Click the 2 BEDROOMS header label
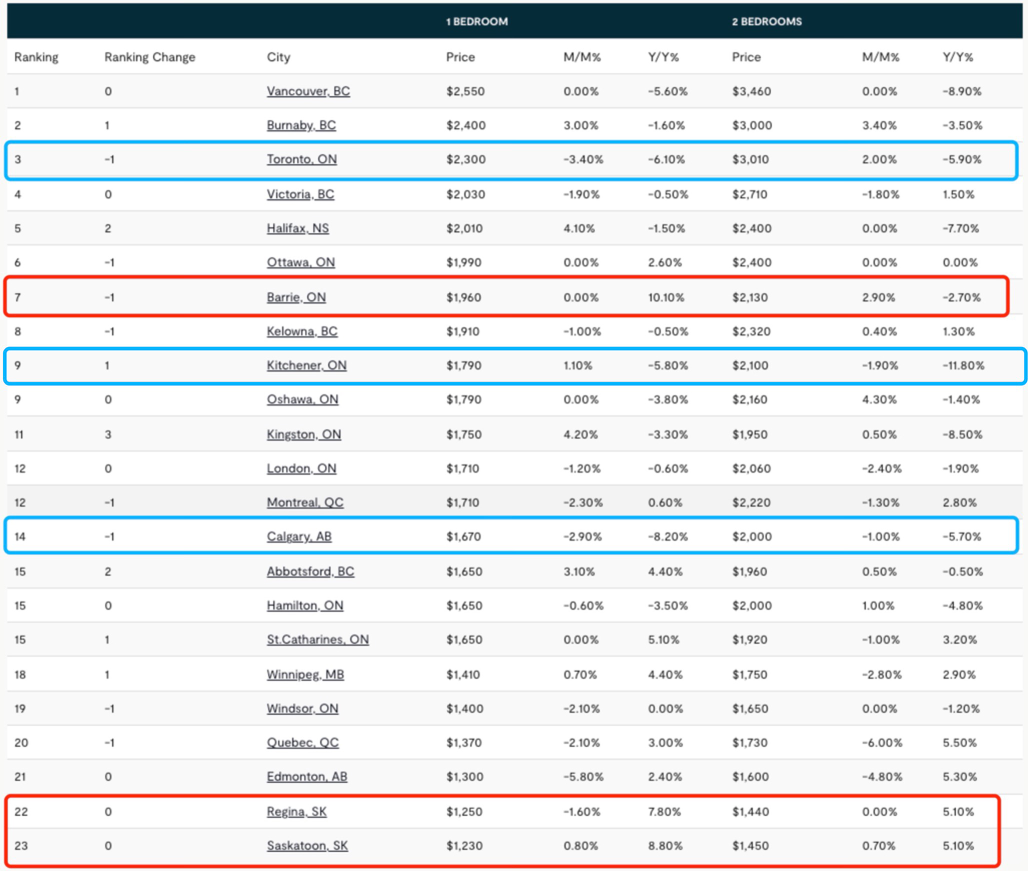Viewport: 1028px width, 871px height. [x=766, y=21]
